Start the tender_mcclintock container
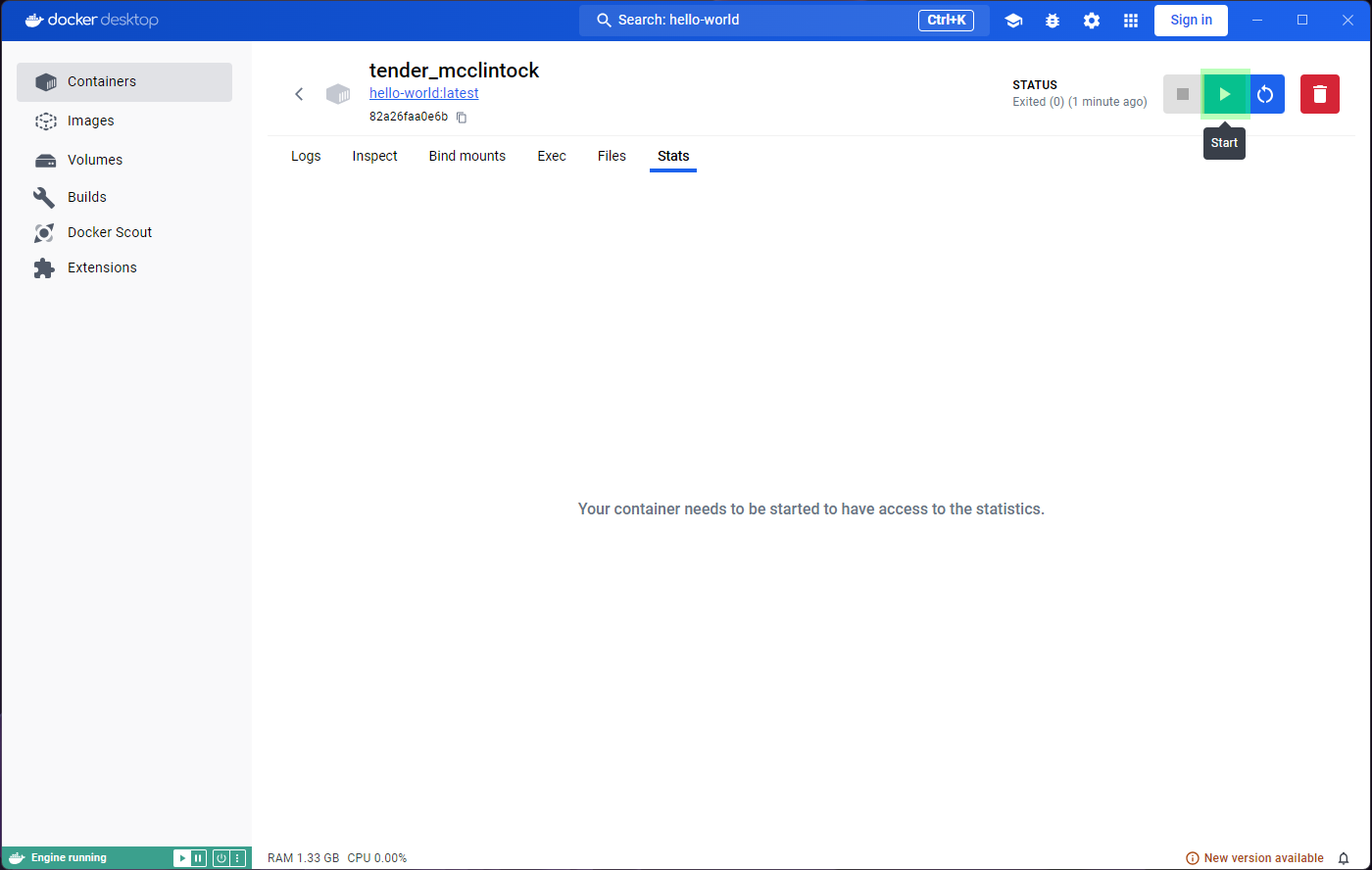 1224,94
